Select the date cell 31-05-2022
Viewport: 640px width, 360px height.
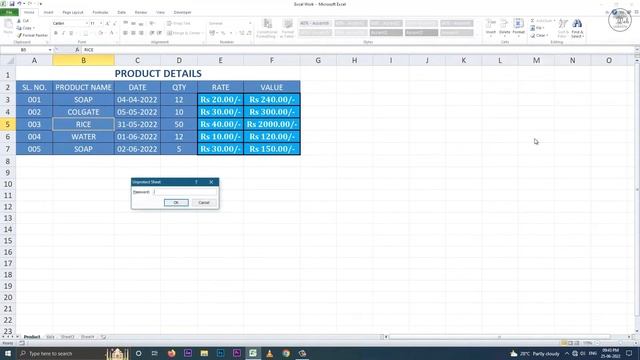coord(137,124)
